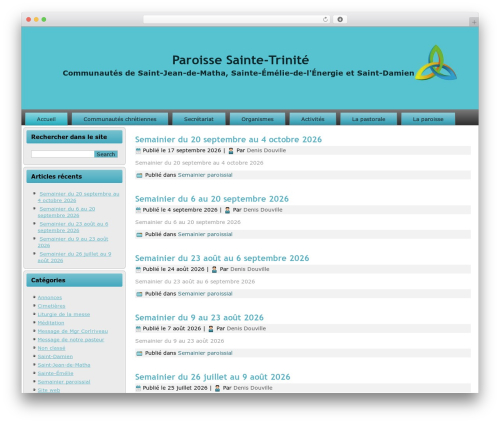
Task: Click author icon beside Denis Douville, 17 septembre
Action: pyautogui.click(x=231, y=151)
